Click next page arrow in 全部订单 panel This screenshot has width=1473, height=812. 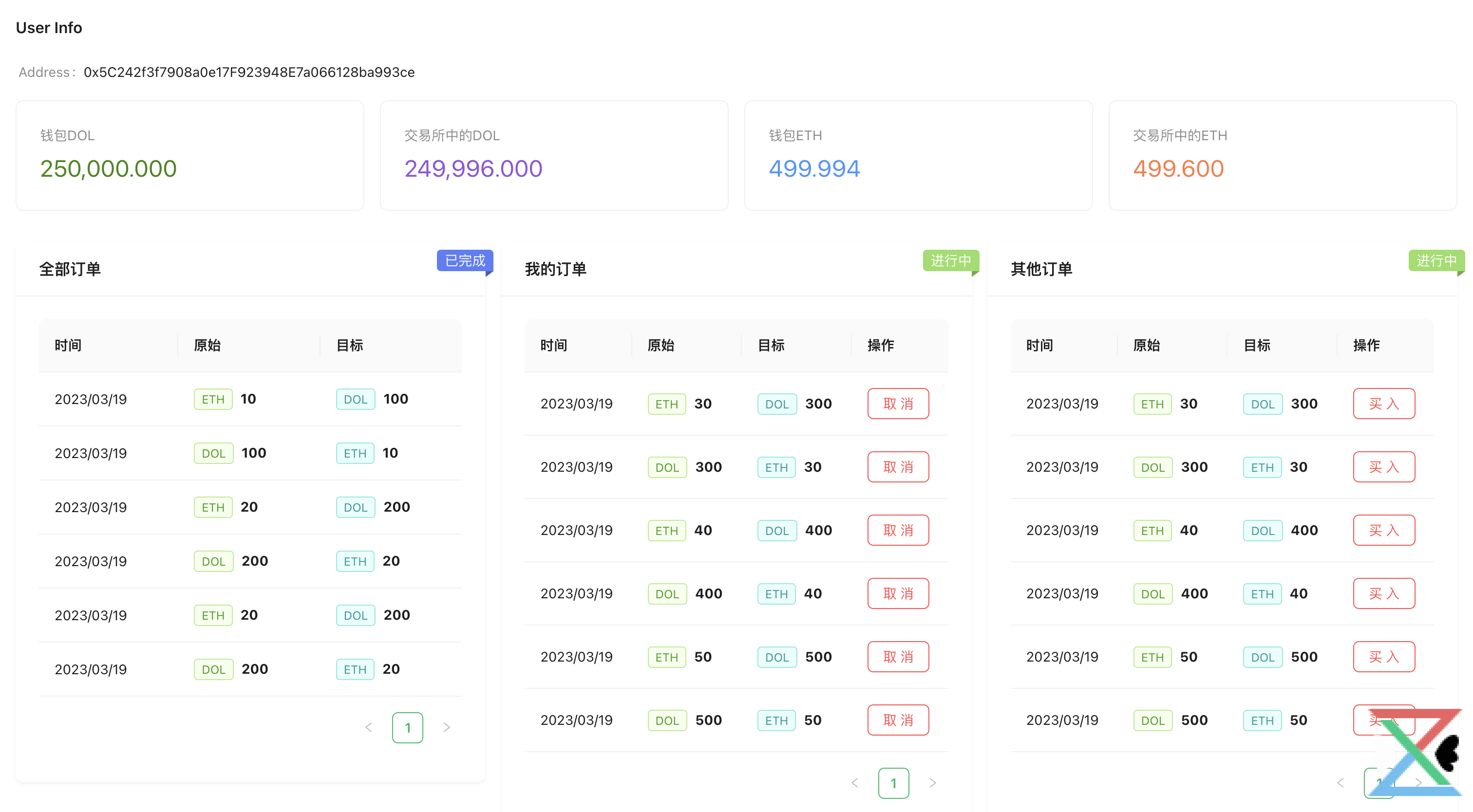point(447,727)
